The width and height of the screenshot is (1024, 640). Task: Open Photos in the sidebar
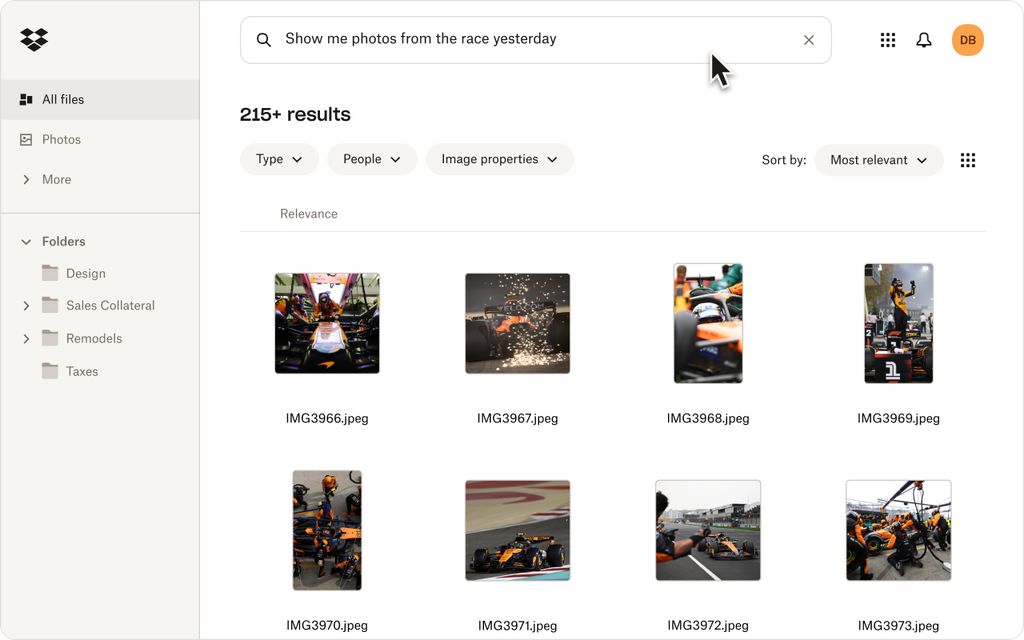[60, 139]
